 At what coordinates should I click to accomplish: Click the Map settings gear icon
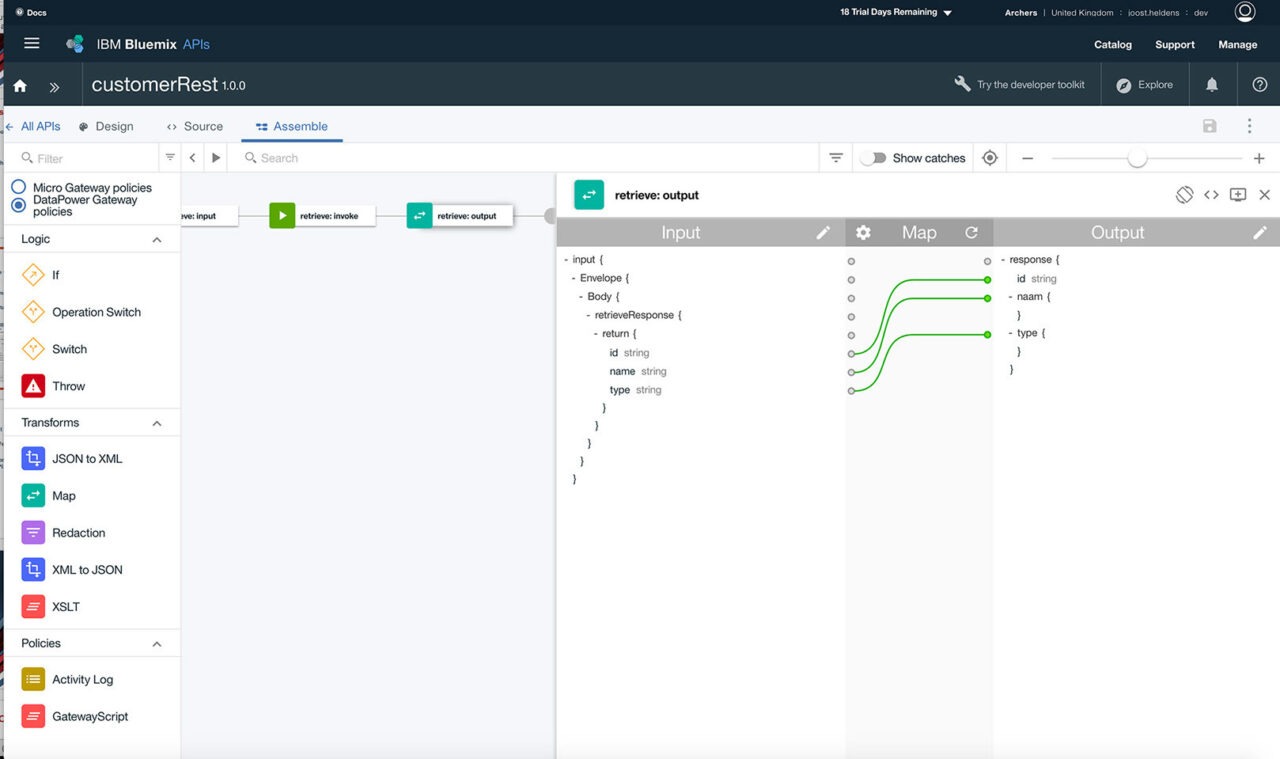click(863, 232)
